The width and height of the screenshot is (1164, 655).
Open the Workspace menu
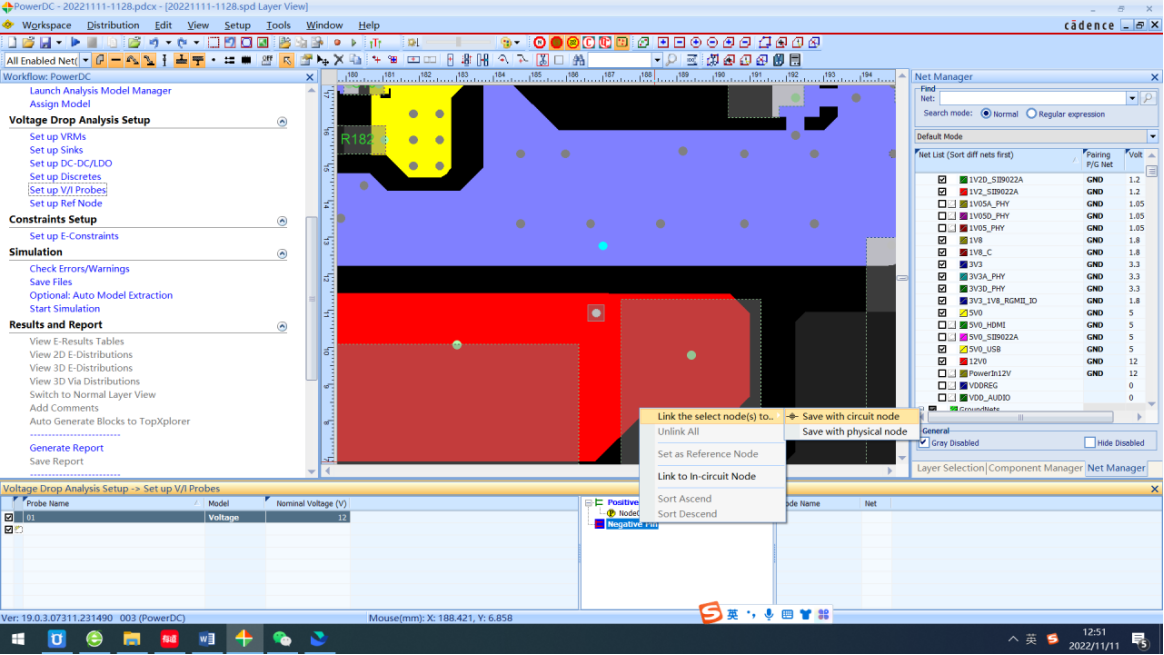tap(47, 25)
